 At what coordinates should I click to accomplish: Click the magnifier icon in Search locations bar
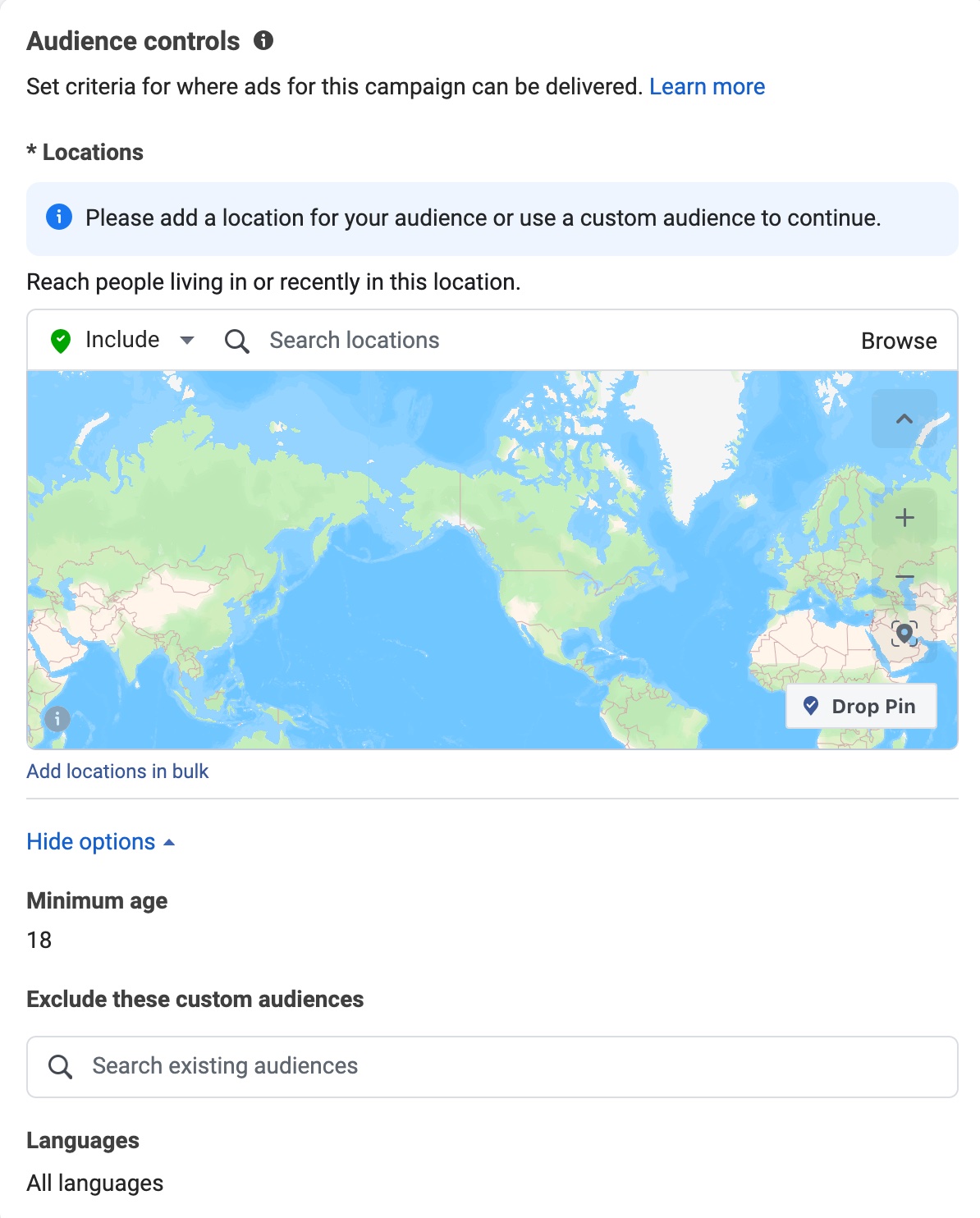237,341
